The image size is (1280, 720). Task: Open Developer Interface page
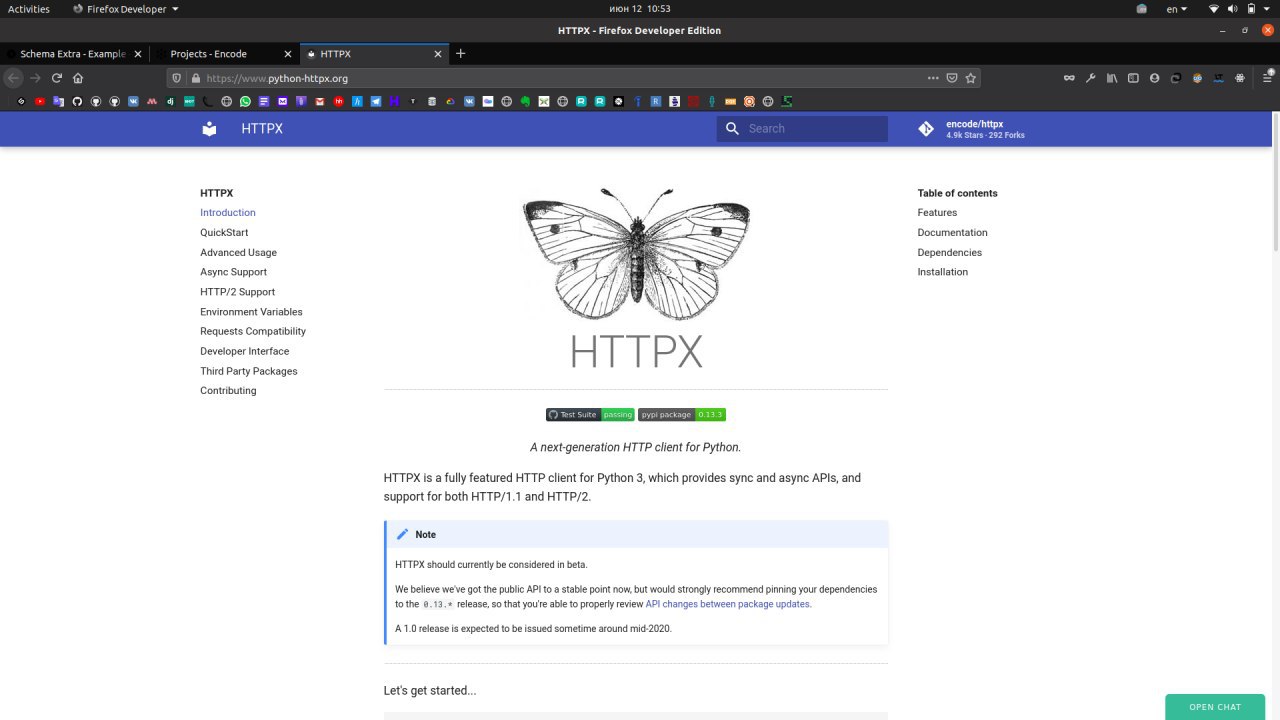[244, 351]
